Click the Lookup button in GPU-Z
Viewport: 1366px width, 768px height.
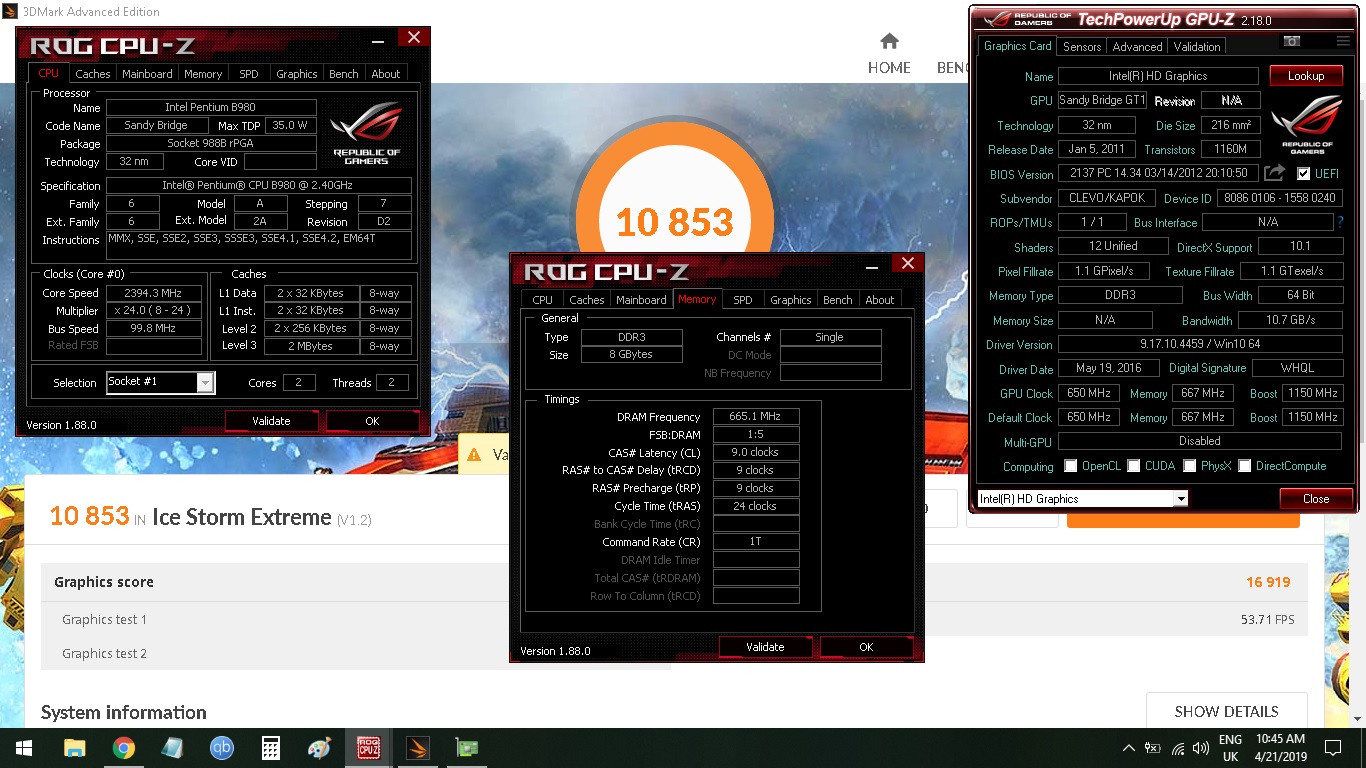point(1306,76)
